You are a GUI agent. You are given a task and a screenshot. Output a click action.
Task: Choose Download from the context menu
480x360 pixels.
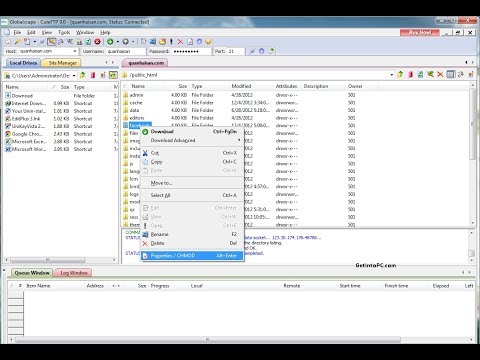point(192,132)
